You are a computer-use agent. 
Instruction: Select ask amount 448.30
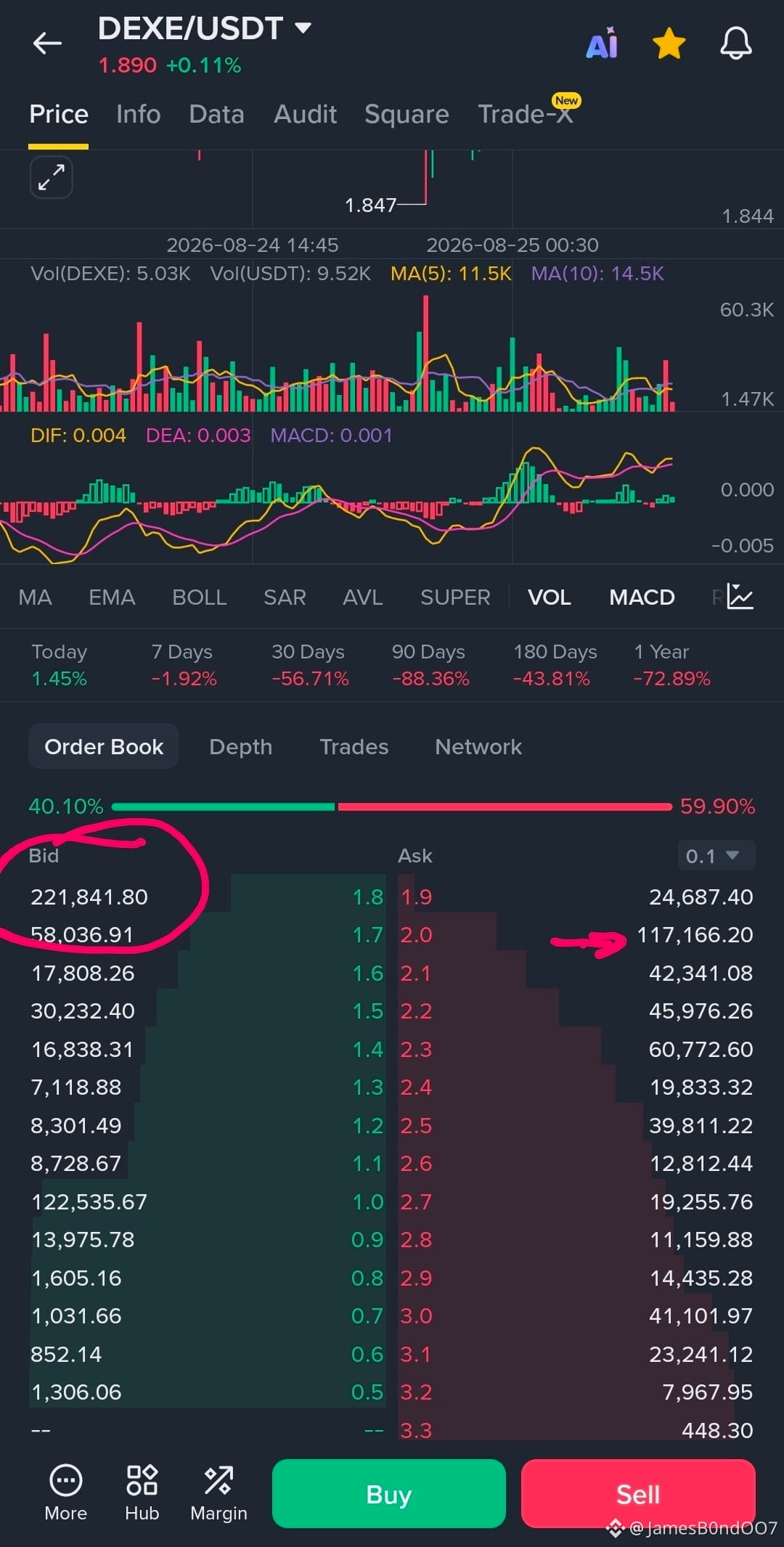click(717, 1431)
